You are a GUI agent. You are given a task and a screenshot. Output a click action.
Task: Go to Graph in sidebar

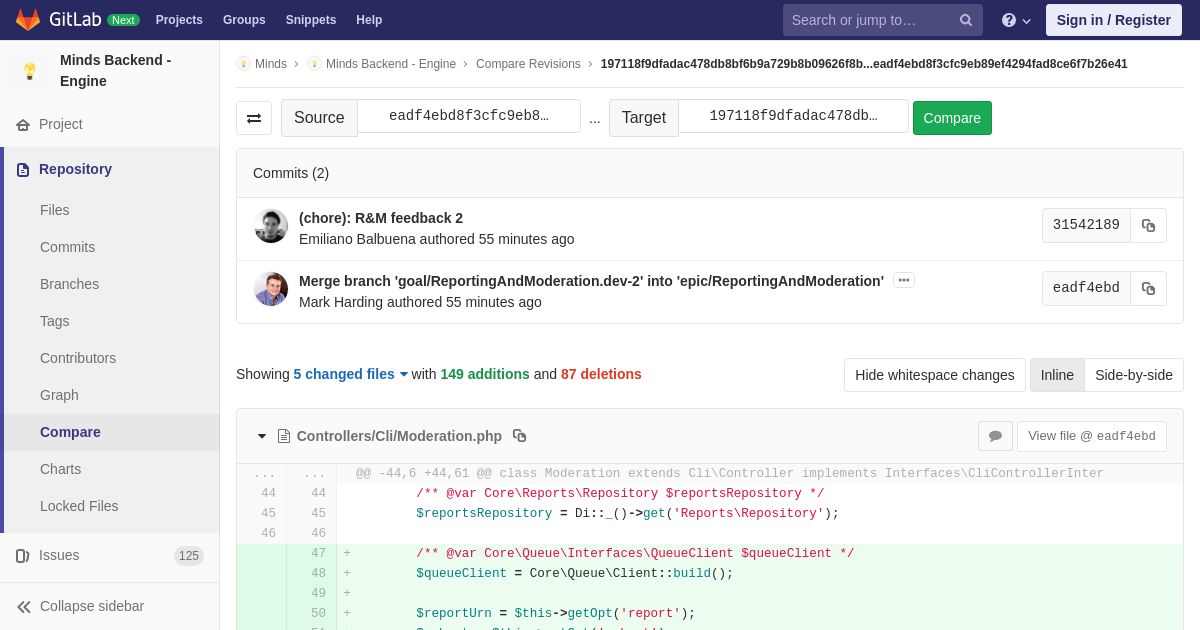pos(59,395)
